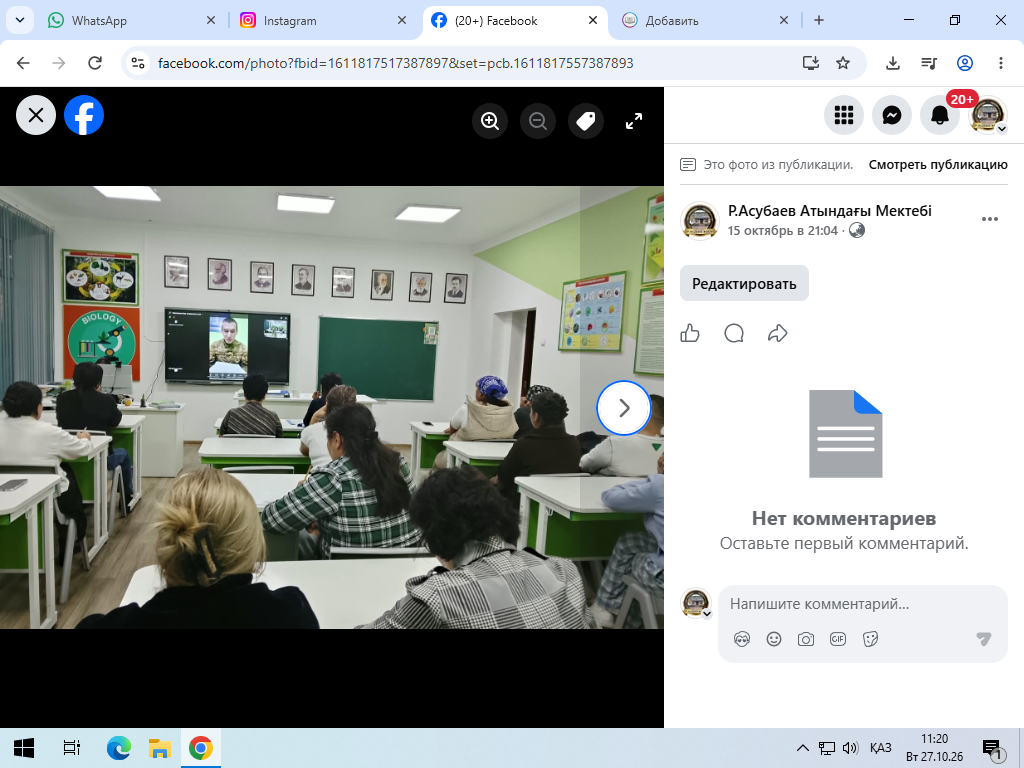Insert an avatar sticker in comment

tap(742, 639)
